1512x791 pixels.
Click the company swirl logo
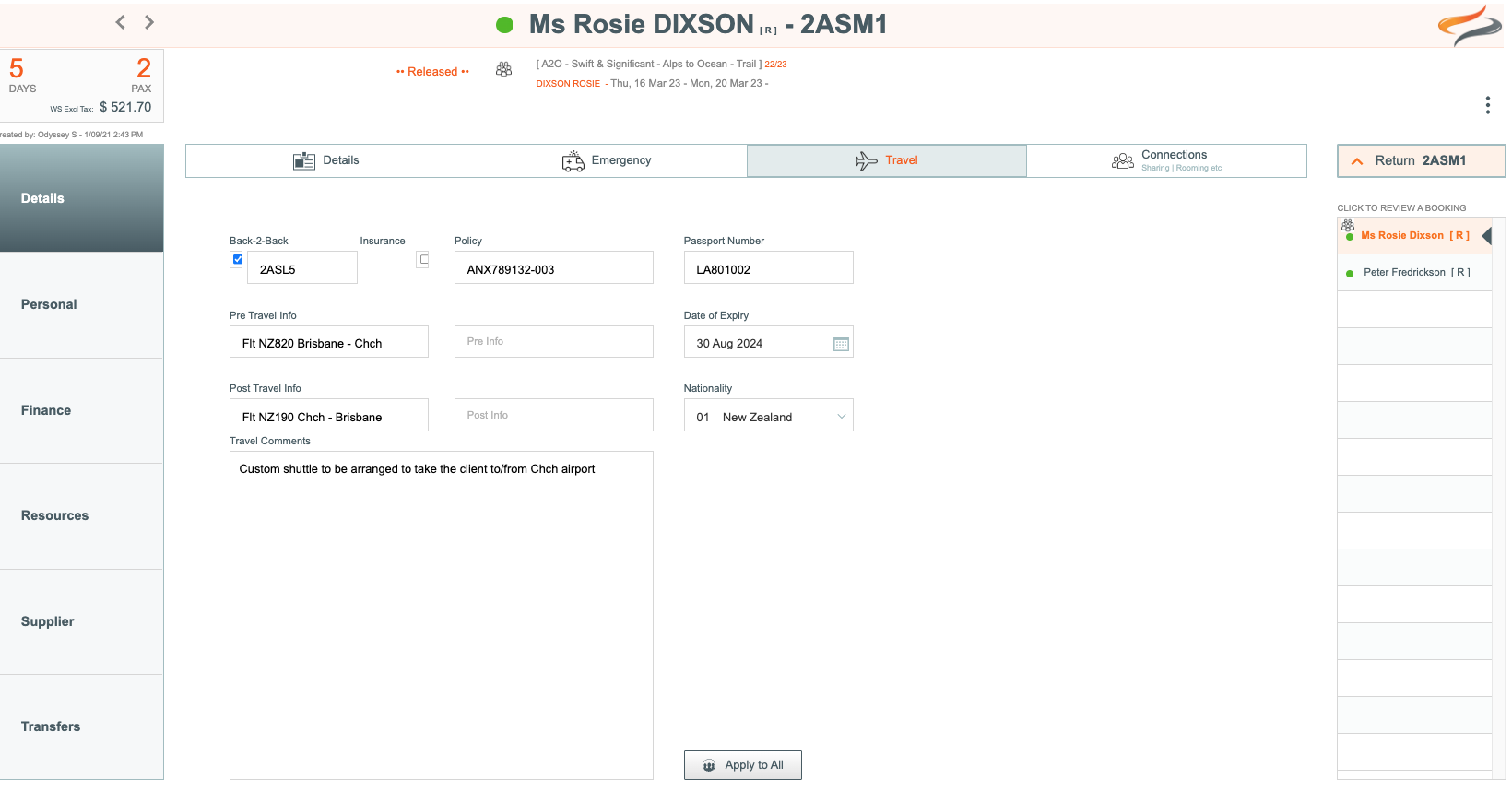[1470, 25]
